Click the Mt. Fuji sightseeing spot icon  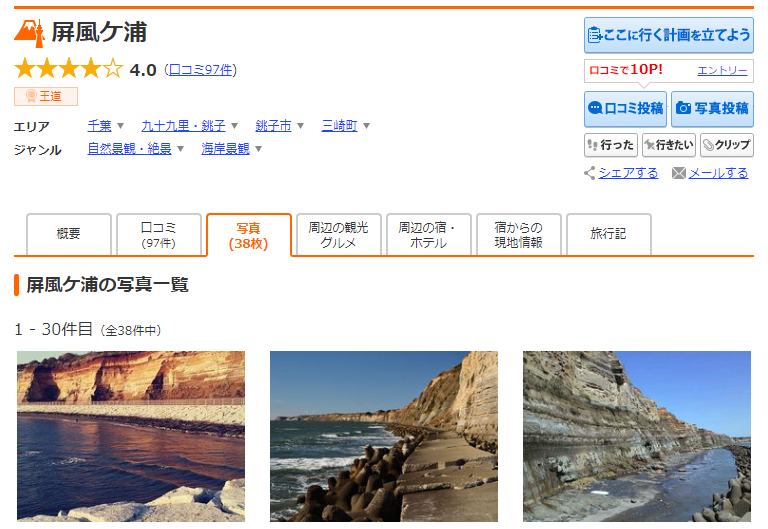coord(29,33)
